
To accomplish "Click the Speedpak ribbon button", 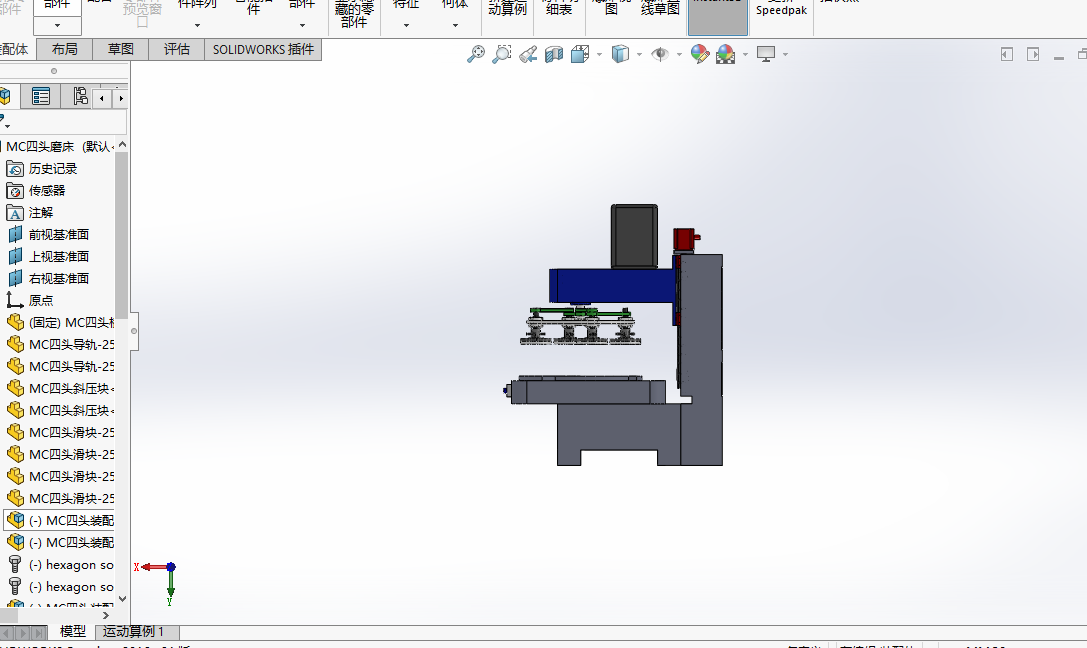I will 781,11.
